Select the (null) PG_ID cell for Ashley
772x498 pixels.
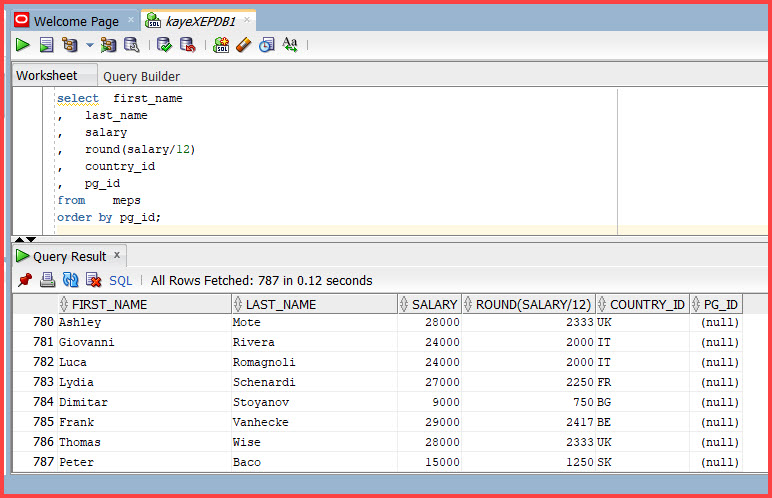716,322
